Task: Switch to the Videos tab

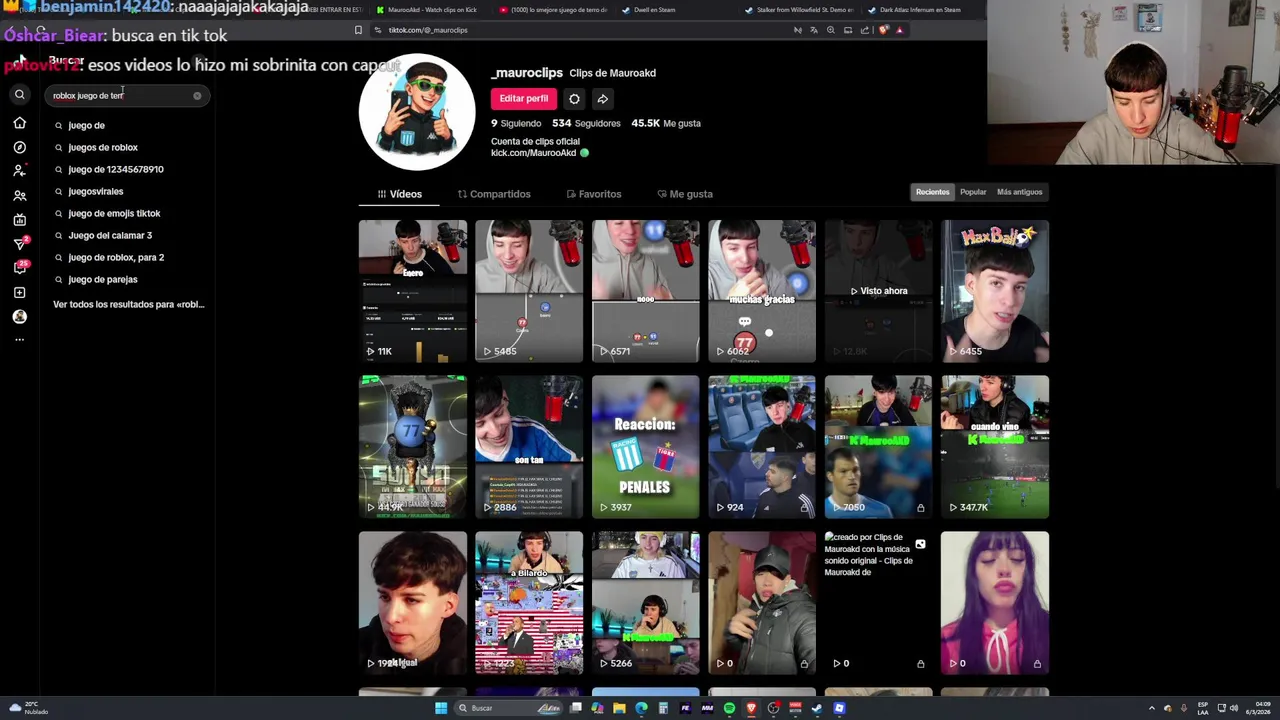Action: (400, 194)
